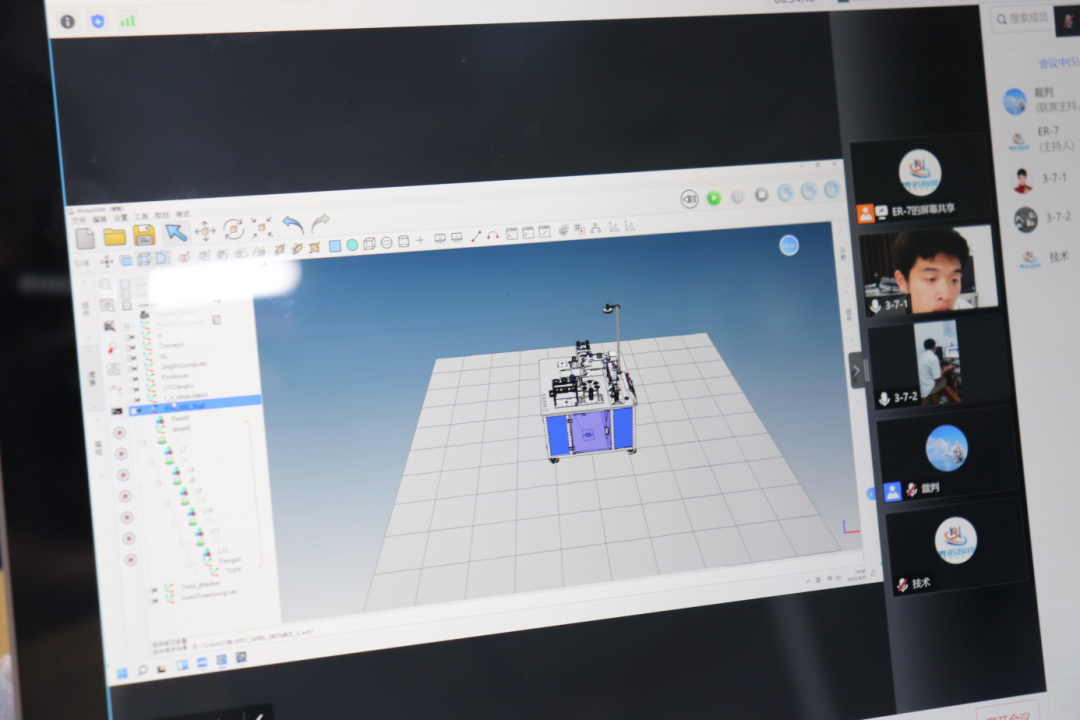
Task: Click the zoom-to-fit converging arrows icon
Action: (x=262, y=227)
